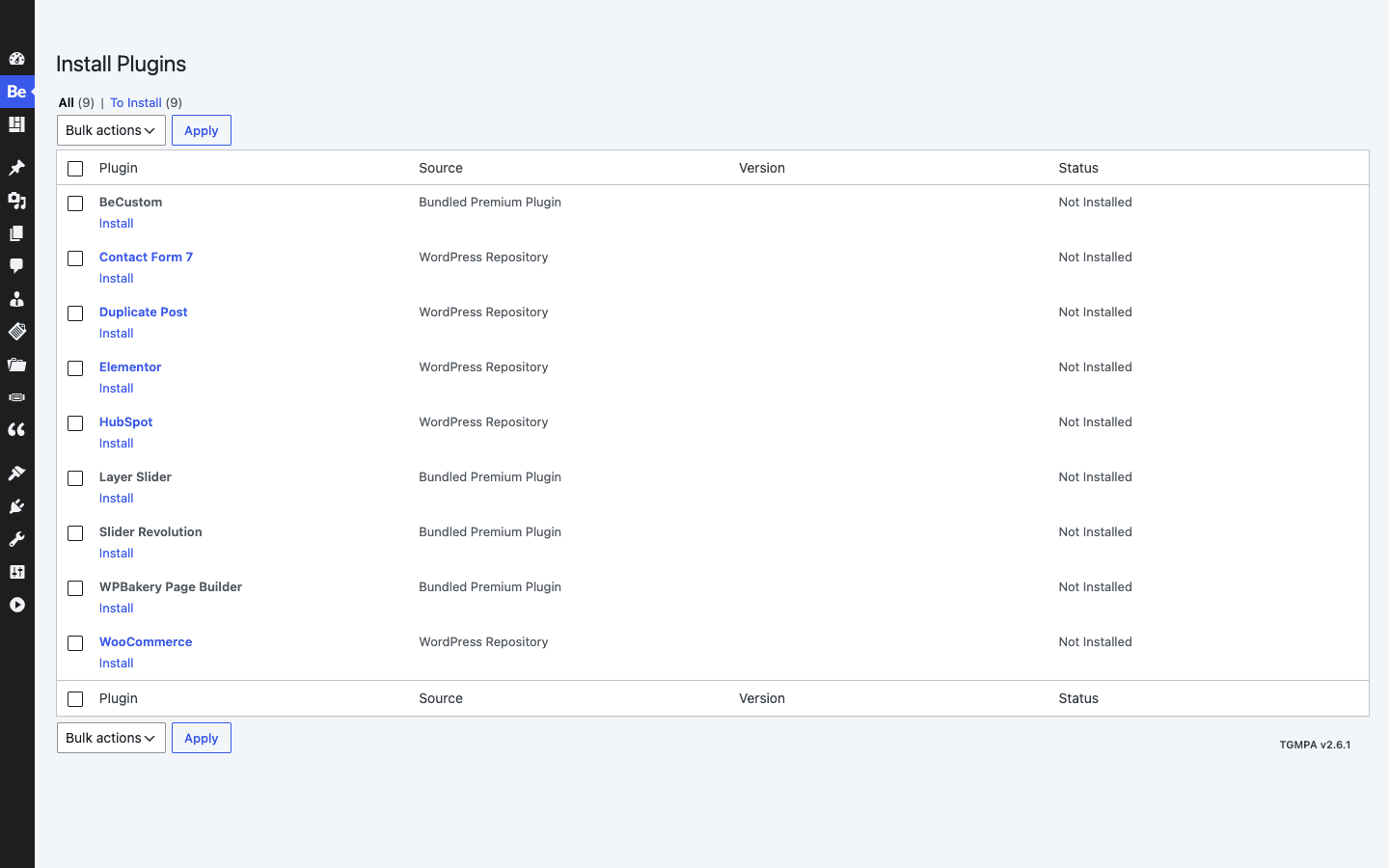Open Plugins plug icon

coord(16,506)
